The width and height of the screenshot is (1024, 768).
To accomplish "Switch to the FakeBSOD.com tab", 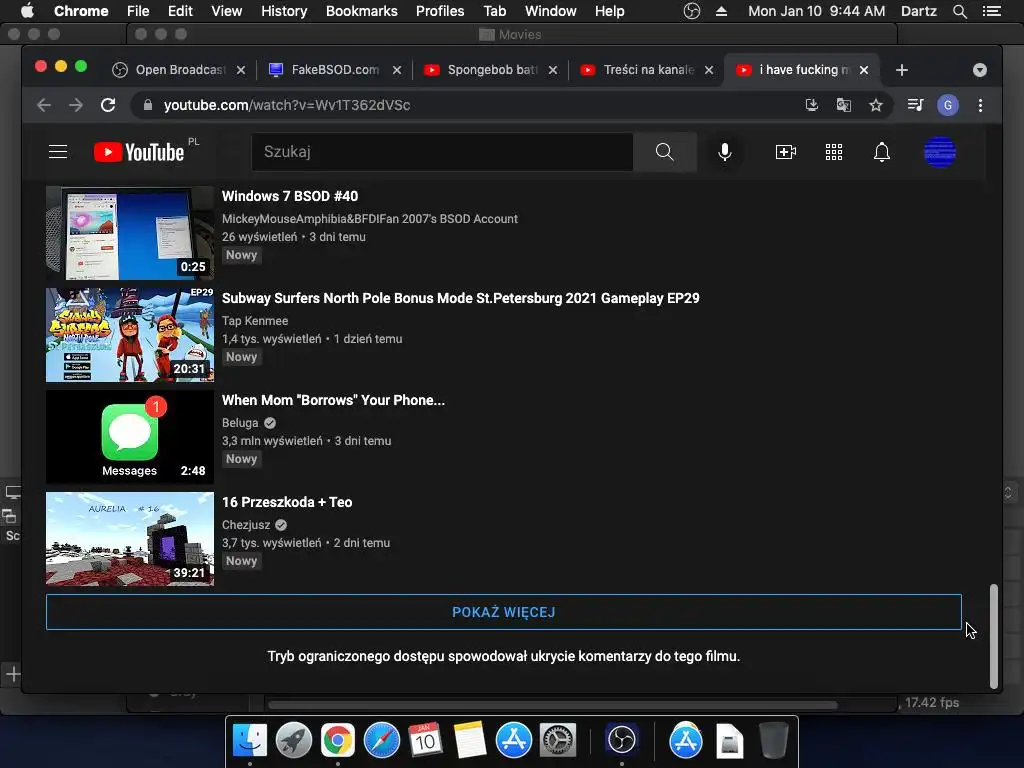I will click(x=334, y=70).
